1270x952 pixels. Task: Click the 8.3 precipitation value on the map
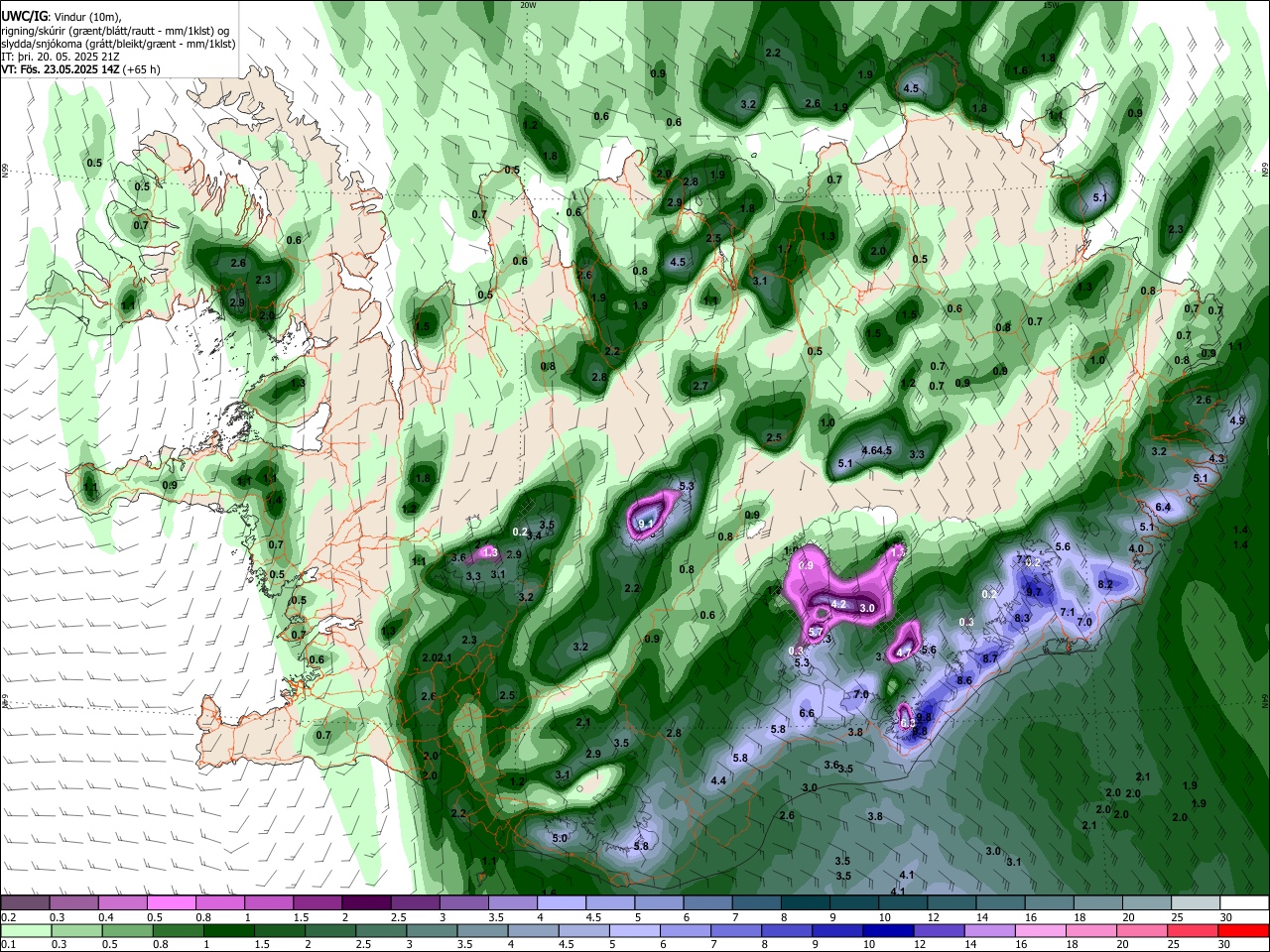[1023, 618]
